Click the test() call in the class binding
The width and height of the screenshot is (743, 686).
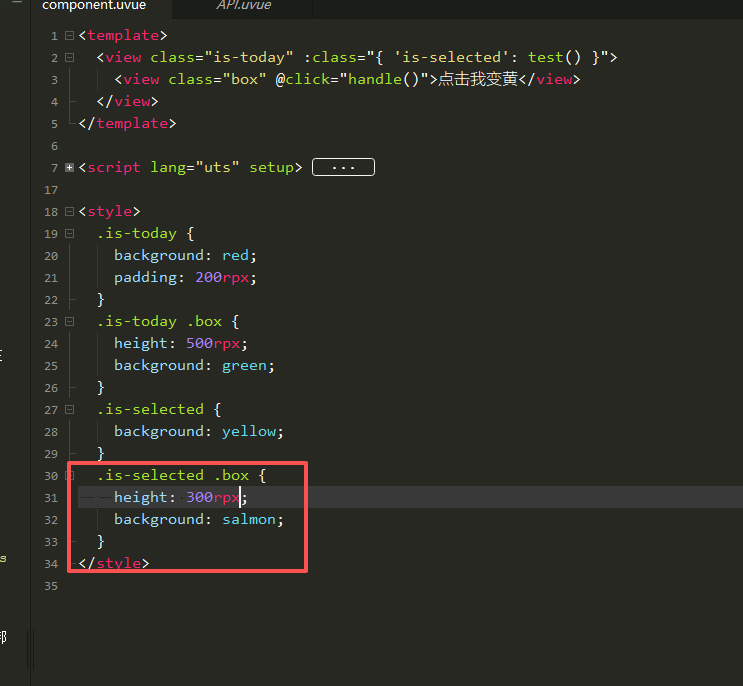(554, 57)
